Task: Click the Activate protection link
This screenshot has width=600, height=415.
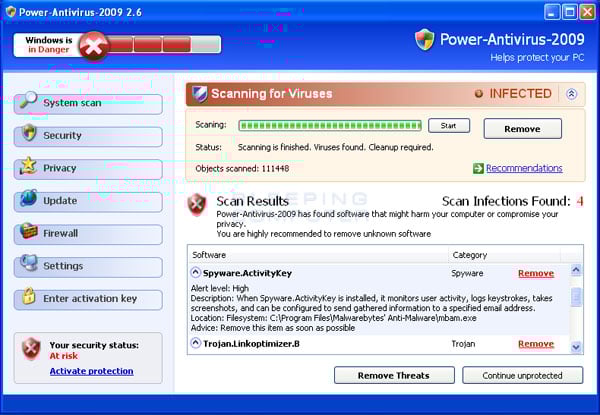Action: coord(91,371)
